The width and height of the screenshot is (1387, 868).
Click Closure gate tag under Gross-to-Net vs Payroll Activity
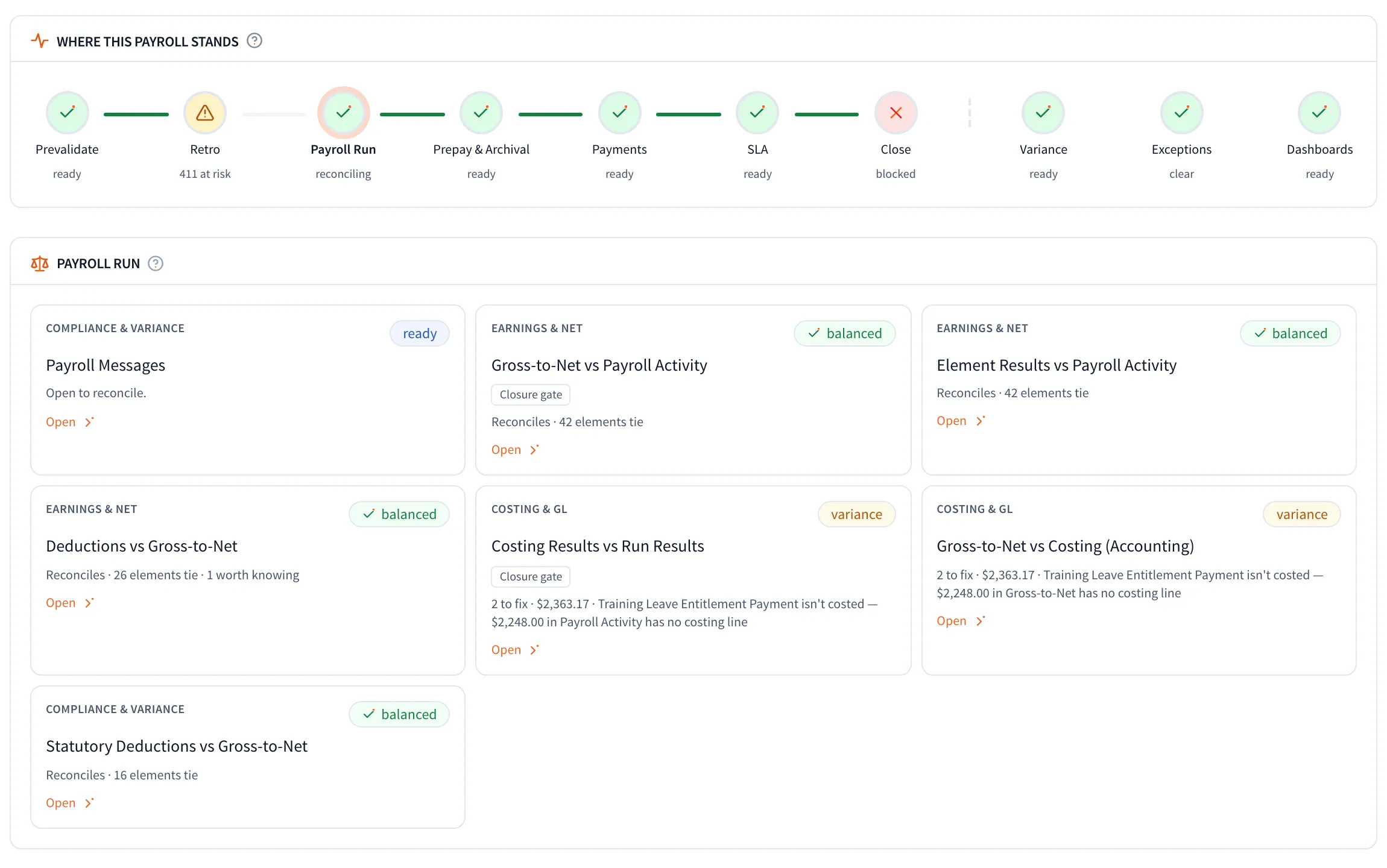(x=531, y=395)
